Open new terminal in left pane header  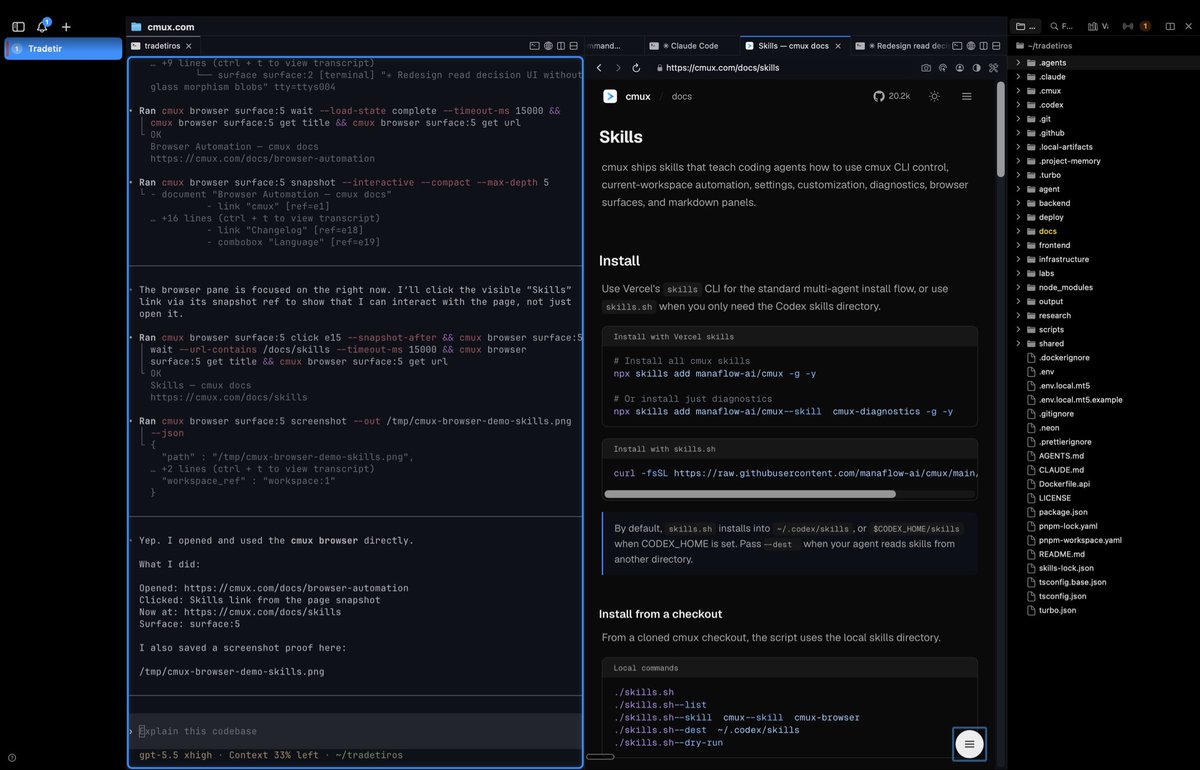[534, 45]
